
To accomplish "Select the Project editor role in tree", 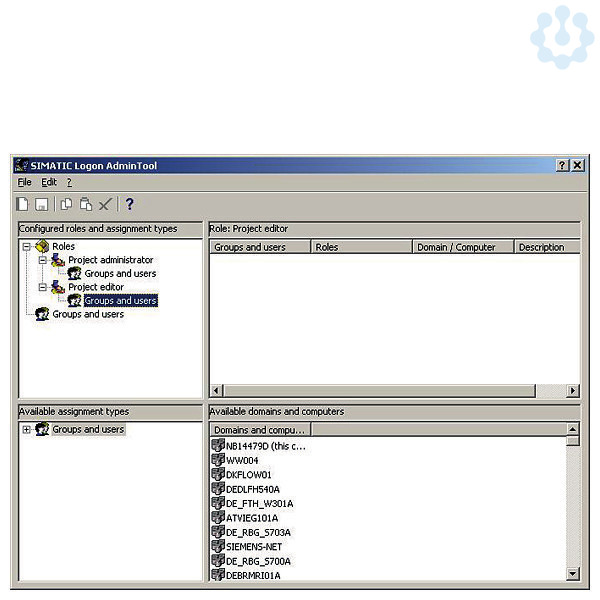I will tap(96, 287).
